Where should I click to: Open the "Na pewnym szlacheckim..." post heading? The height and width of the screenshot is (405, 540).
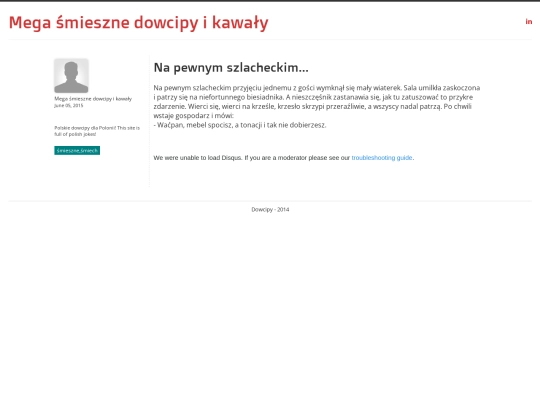231,68
